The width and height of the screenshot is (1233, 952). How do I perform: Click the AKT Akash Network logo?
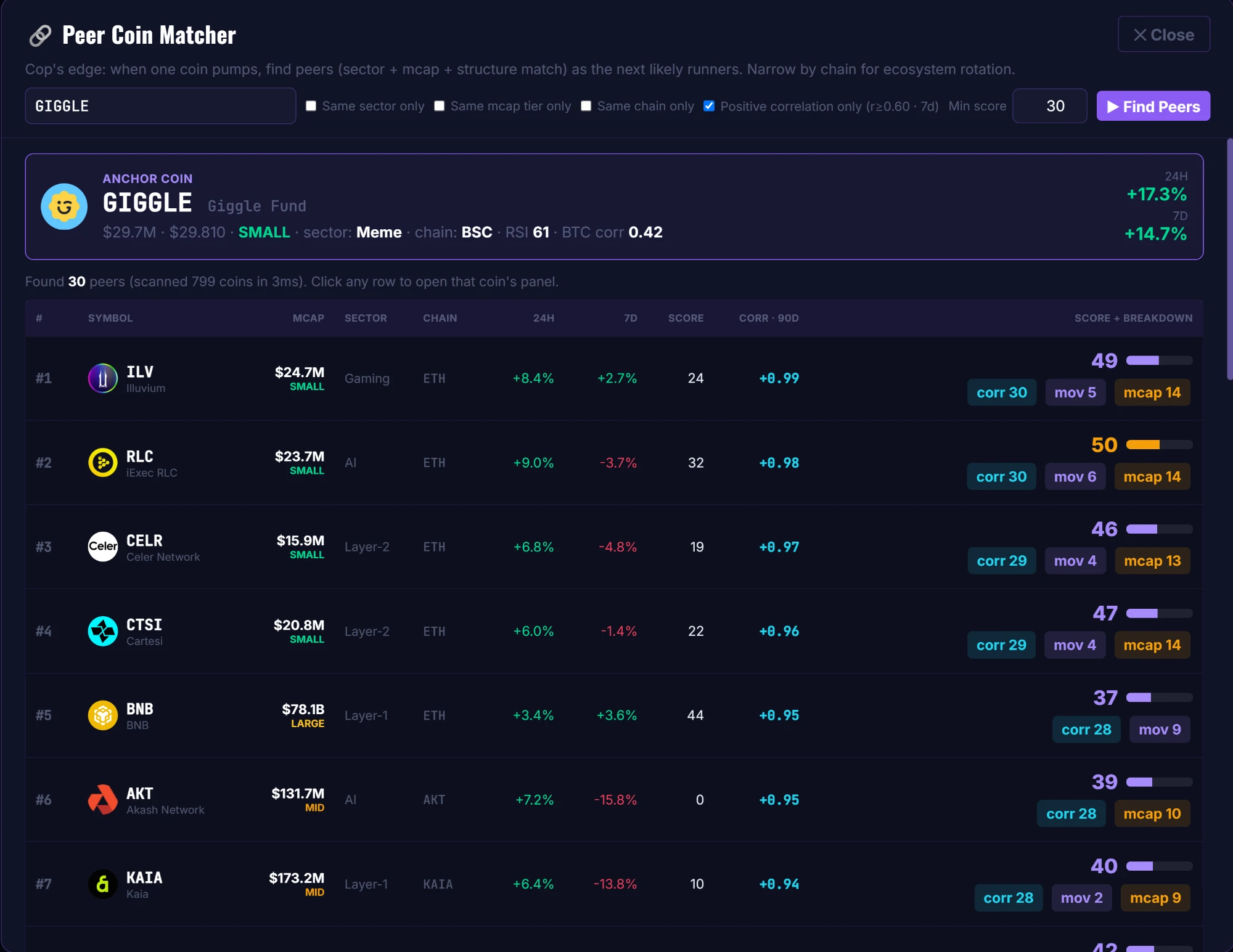tap(103, 800)
